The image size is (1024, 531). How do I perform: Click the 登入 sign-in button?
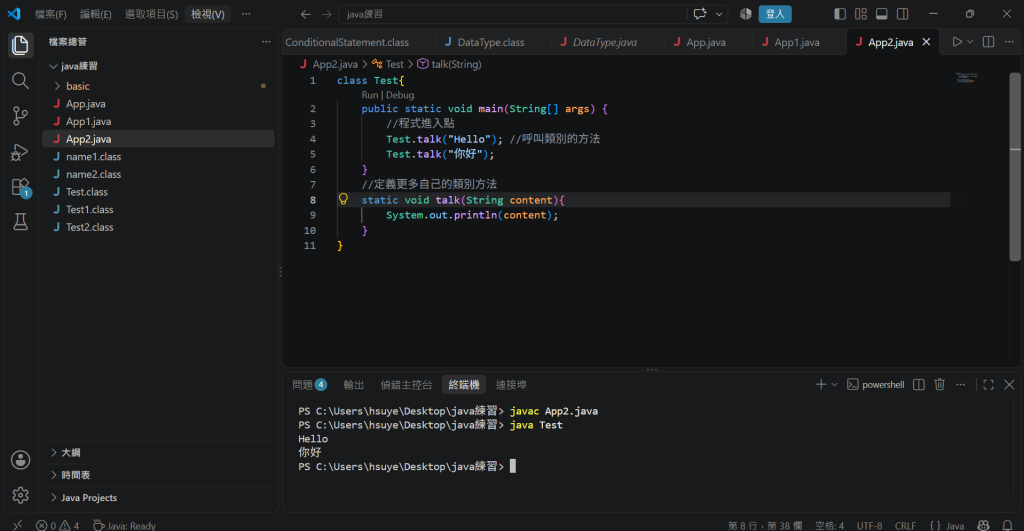coord(775,14)
